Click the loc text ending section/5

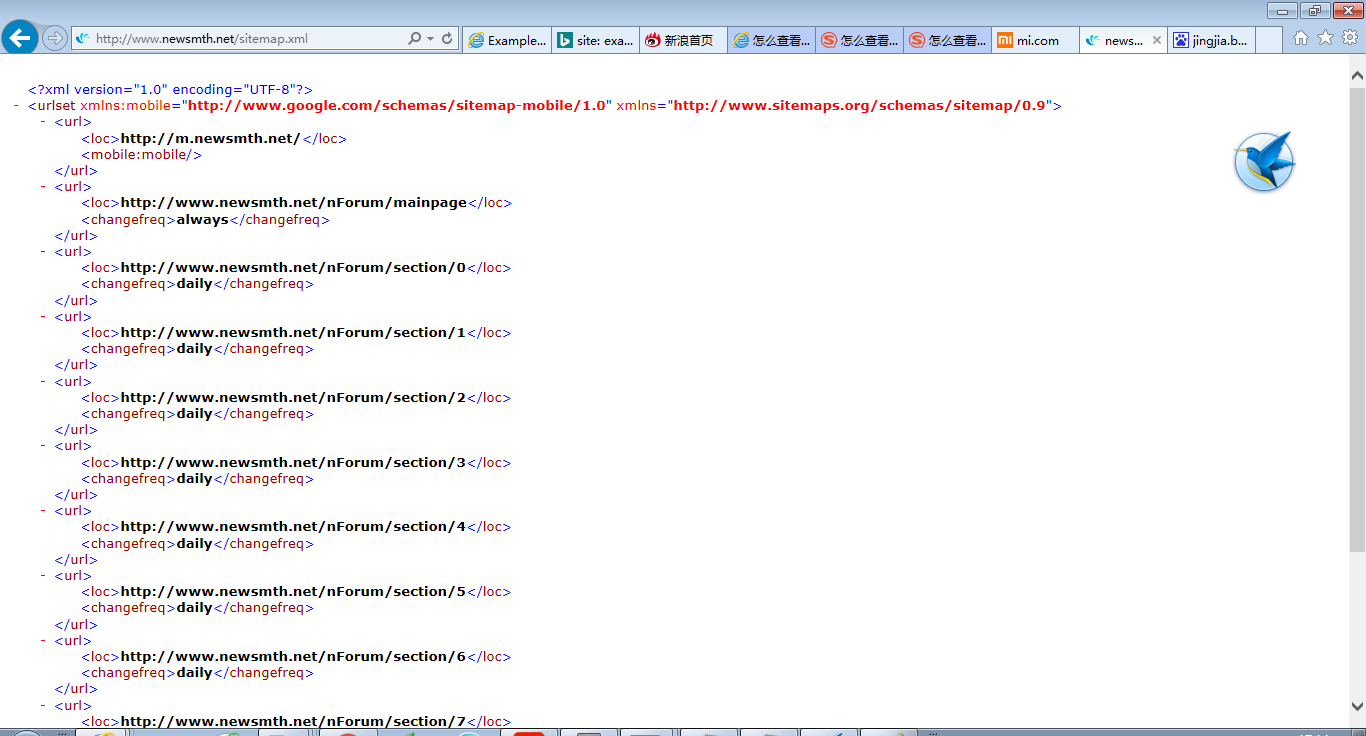pyautogui.click(x=294, y=591)
